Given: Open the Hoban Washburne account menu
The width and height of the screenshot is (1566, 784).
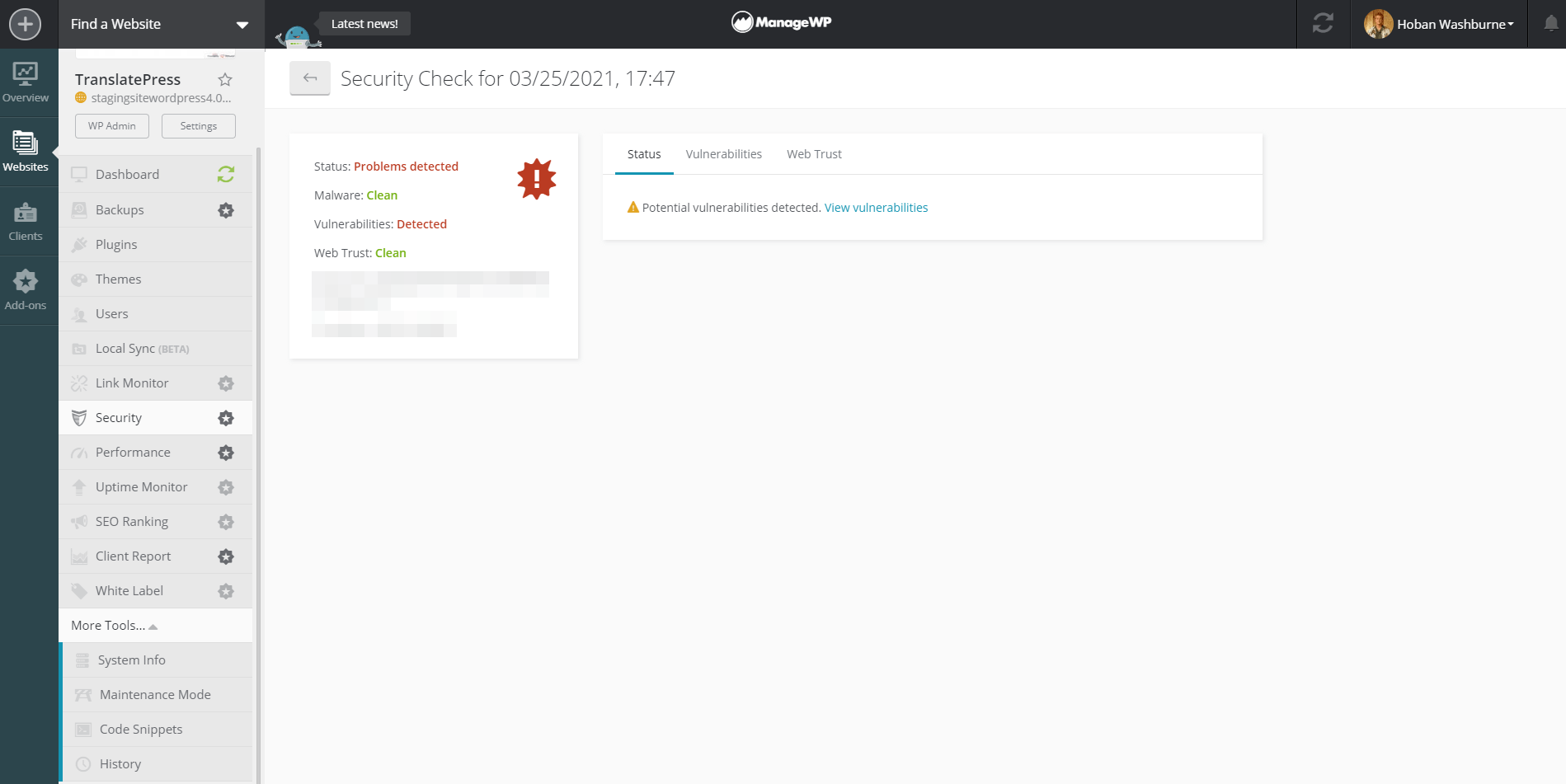Looking at the screenshot, I should [x=1439, y=25].
